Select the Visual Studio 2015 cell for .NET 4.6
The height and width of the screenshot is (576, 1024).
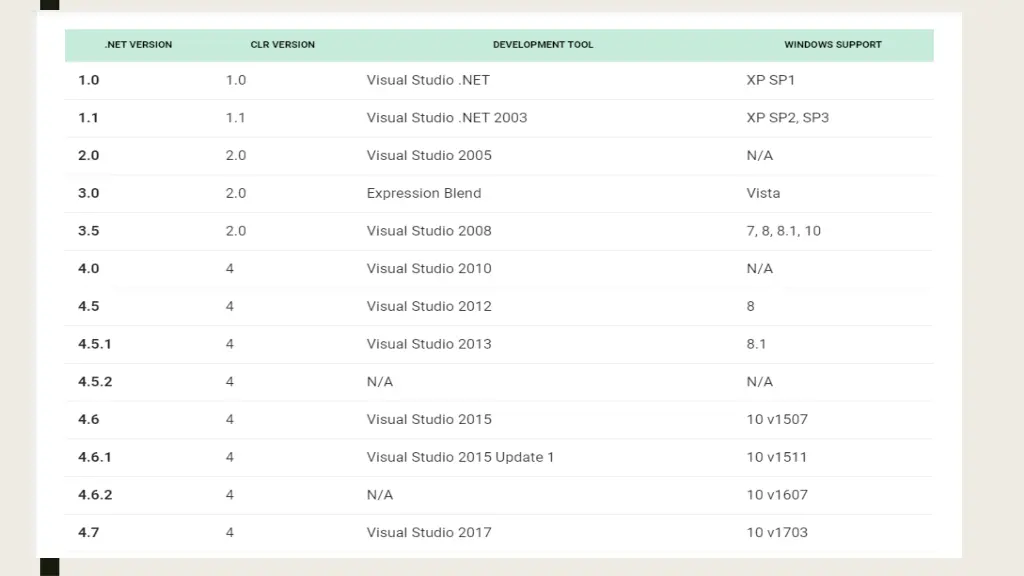pyautogui.click(x=429, y=419)
